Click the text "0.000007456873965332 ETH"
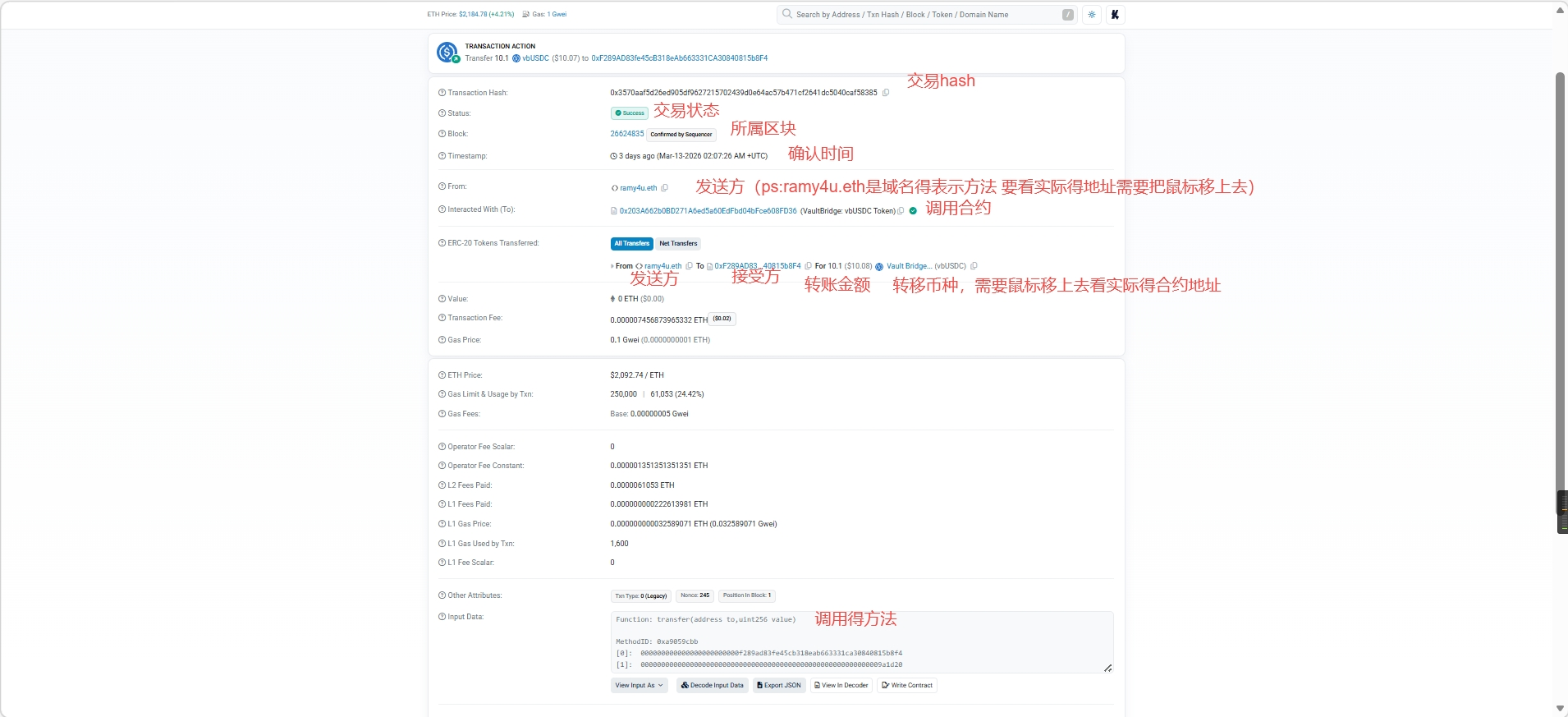This screenshot has width=1568, height=717. pos(659,320)
